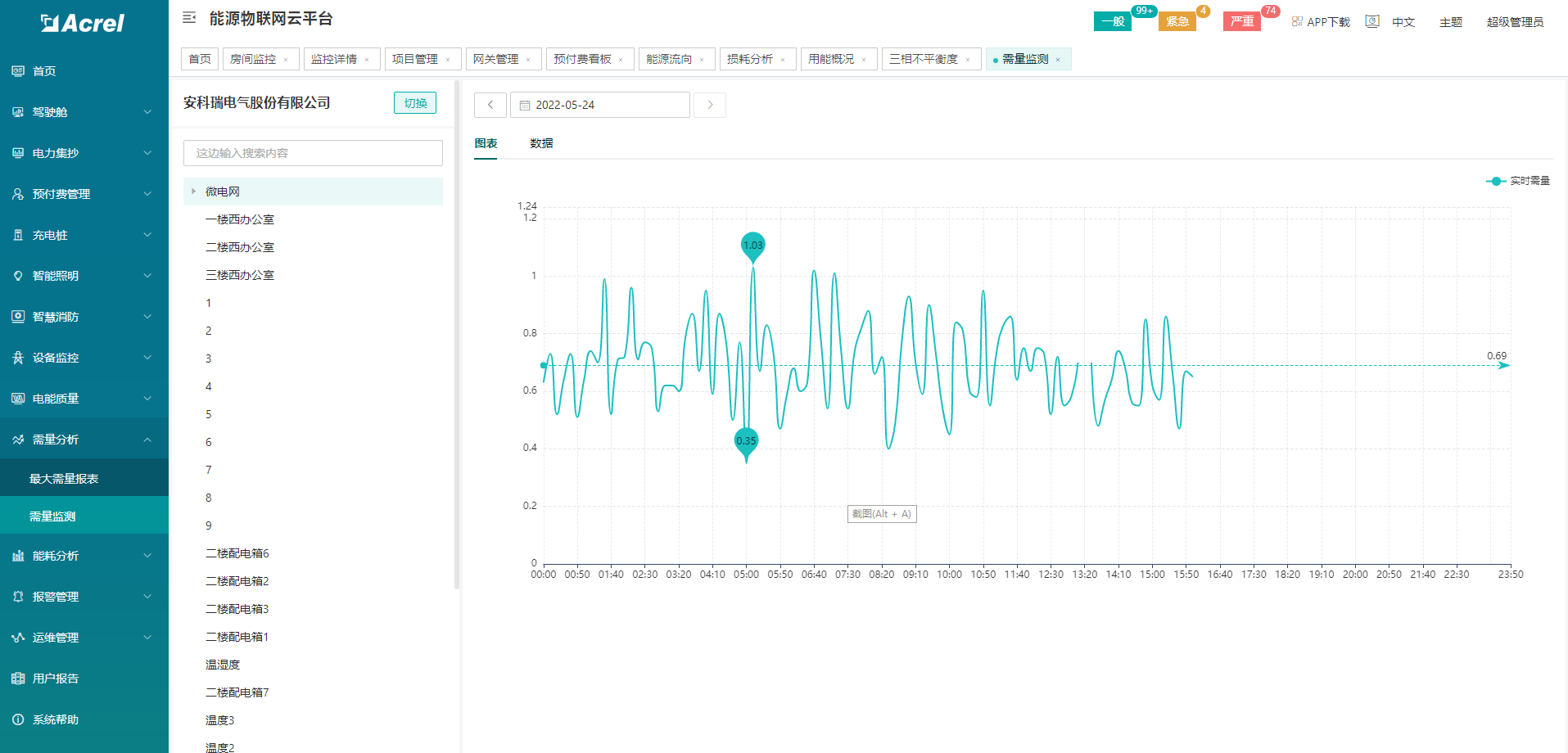The width and height of the screenshot is (1568, 753).
Task: Click the 驾驶舱 cockpit sidebar icon
Action: pyautogui.click(x=18, y=112)
